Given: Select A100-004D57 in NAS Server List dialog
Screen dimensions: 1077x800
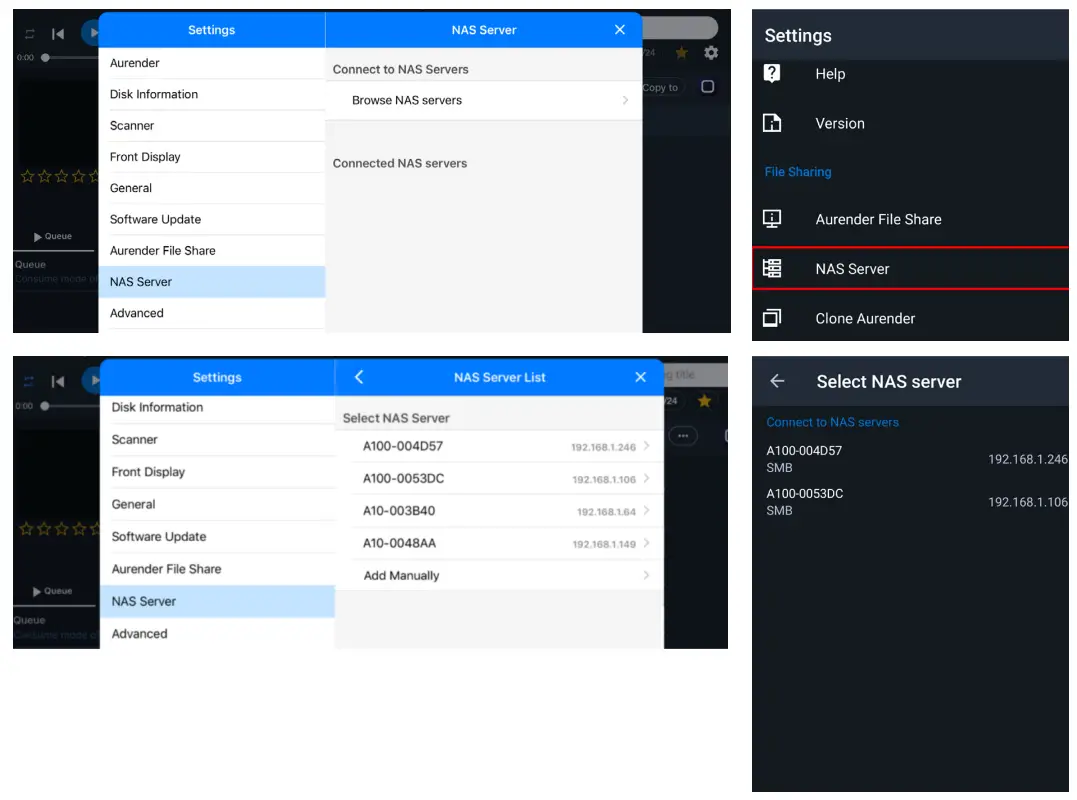Looking at the screenshot, I should (499, 446).
